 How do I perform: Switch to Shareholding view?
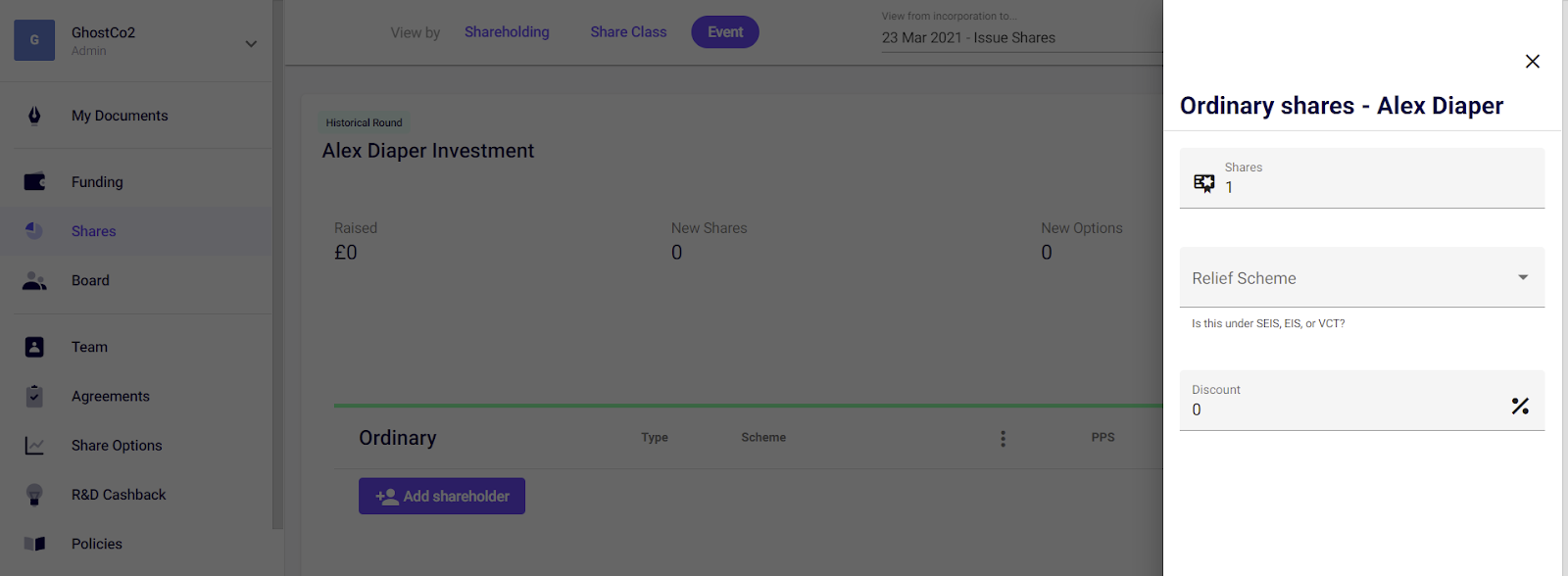(x=507, y=32)
